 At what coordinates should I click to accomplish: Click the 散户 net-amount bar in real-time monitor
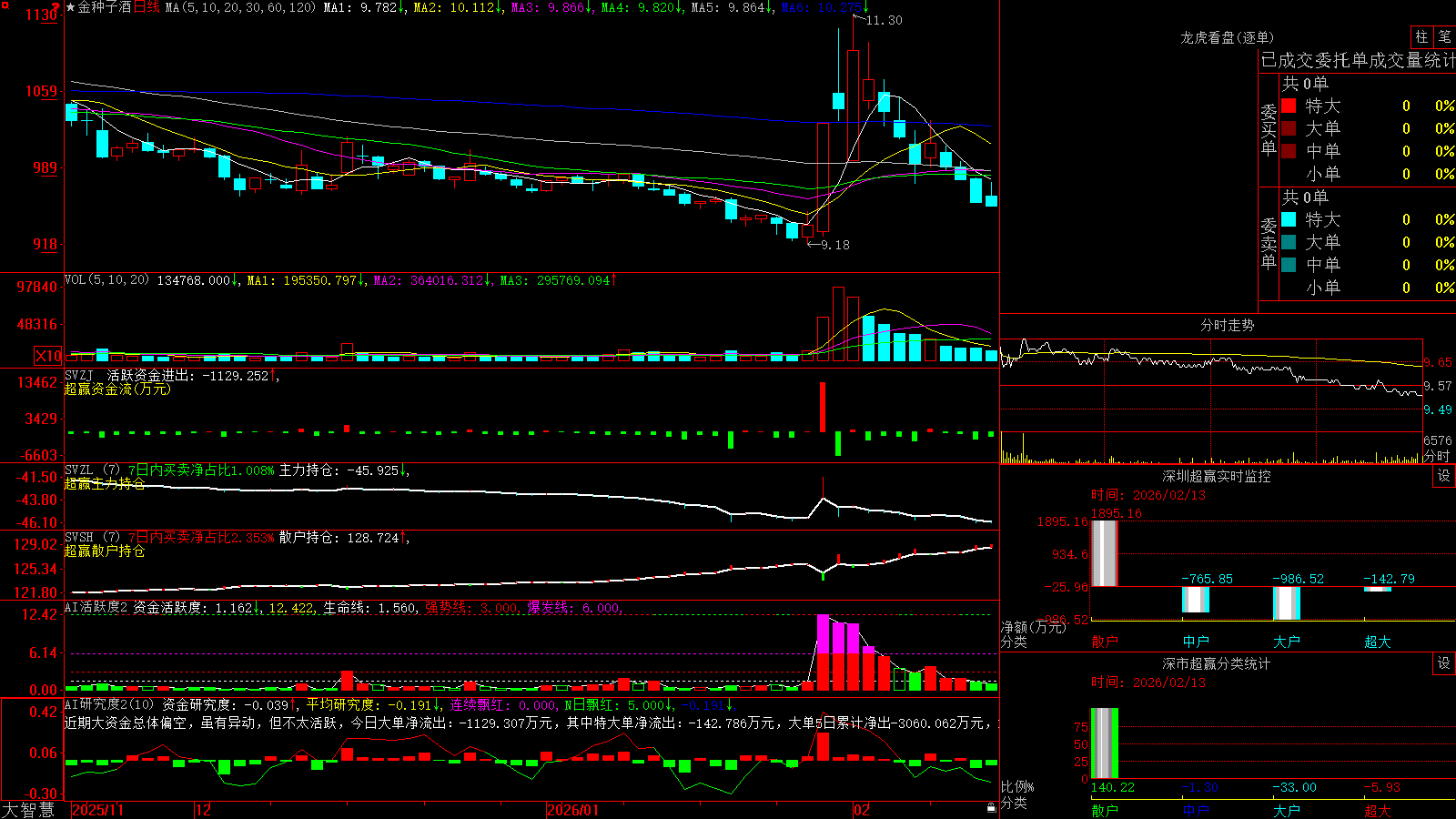click(x=1105, y=553)
